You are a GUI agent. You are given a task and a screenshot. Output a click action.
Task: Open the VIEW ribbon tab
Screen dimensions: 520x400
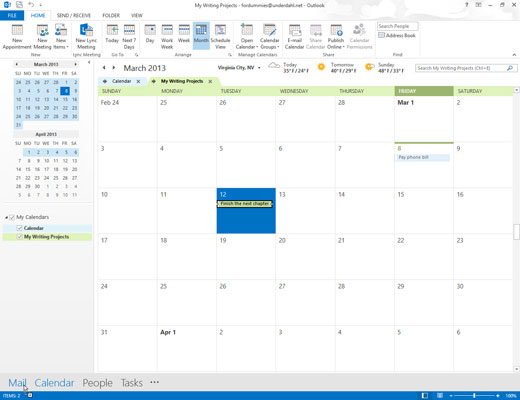[x=137, y=15]
